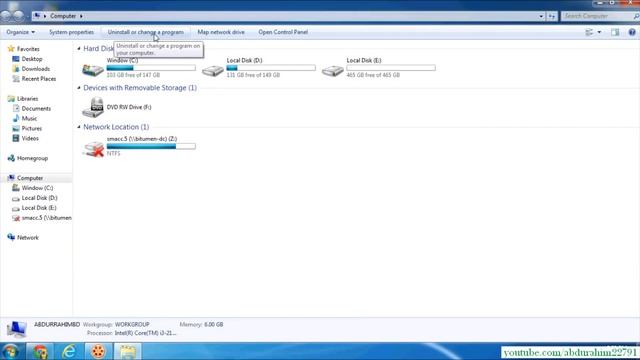640x360 pixels.
Task: Click the Computer address bar path
Action: click(x=63, y=16)
